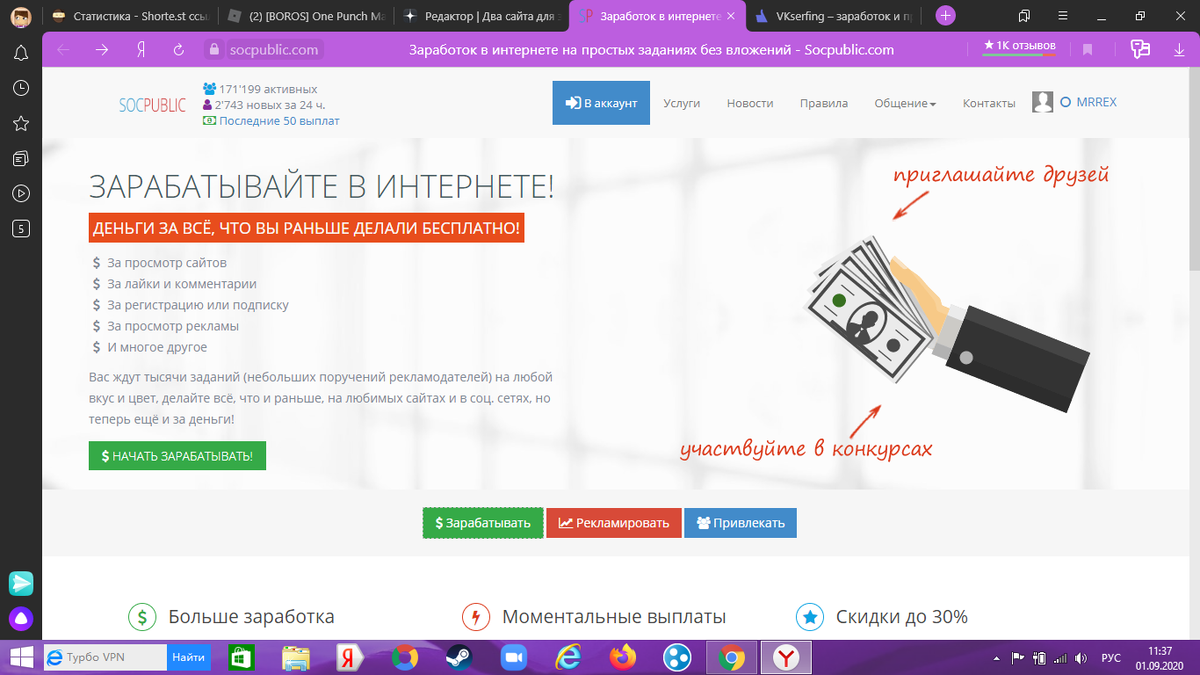
Task: Show hidden tray icons arrow
Action: (x=999, y=657)
